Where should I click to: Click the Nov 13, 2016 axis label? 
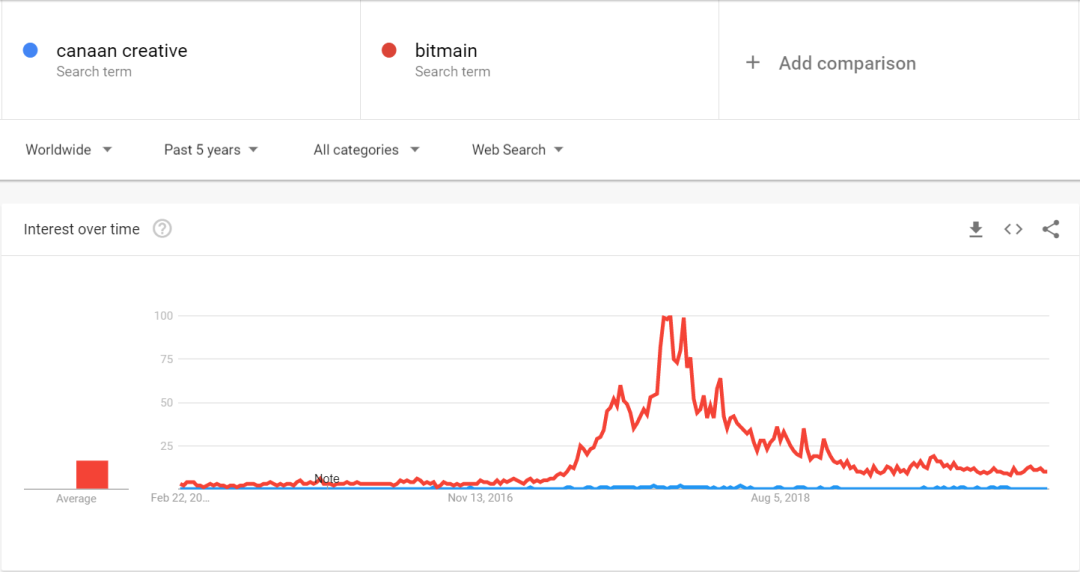coord(480,497)
